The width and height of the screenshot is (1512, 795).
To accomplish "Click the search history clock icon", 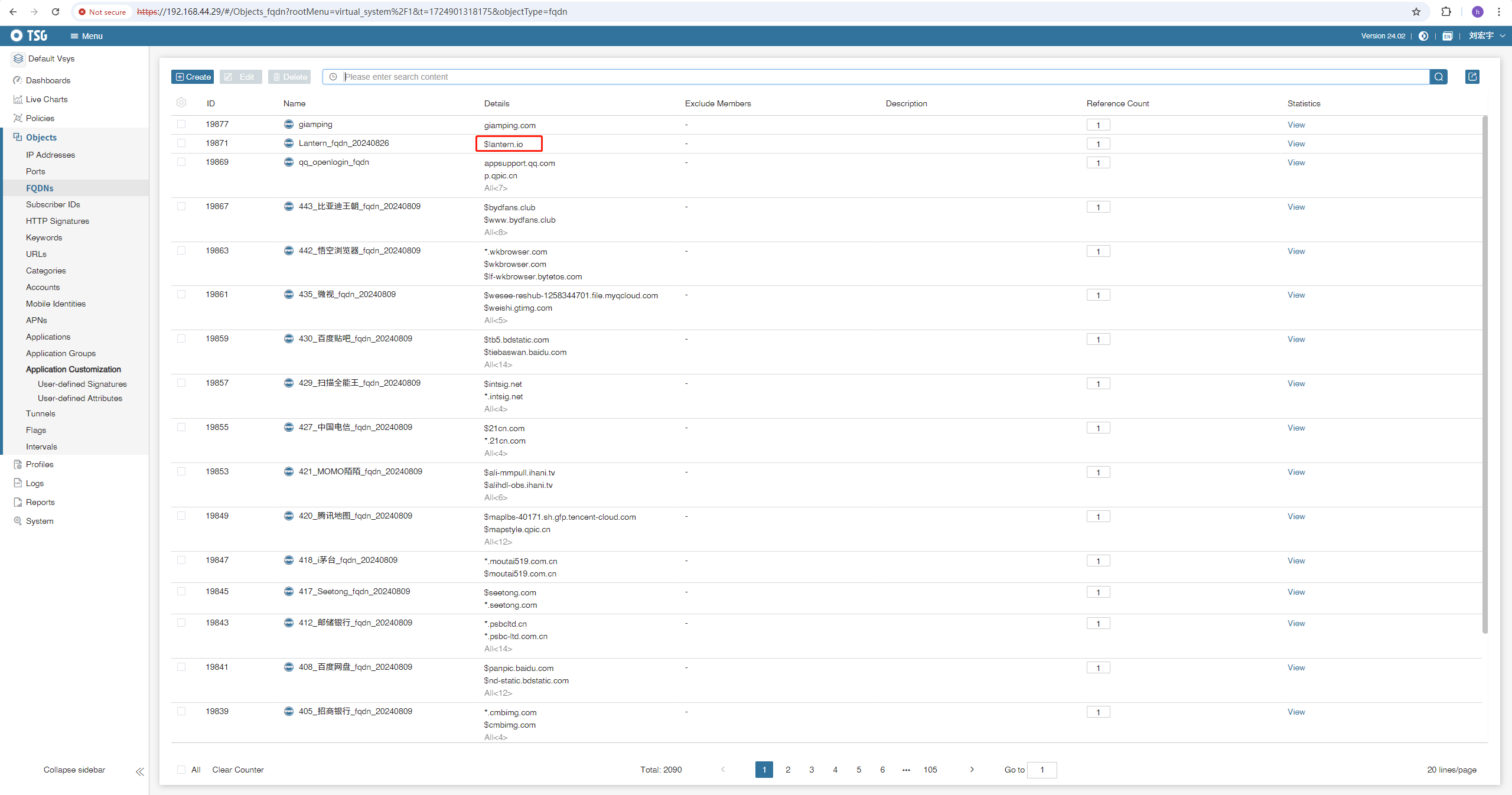I will [x=333, y=77].
